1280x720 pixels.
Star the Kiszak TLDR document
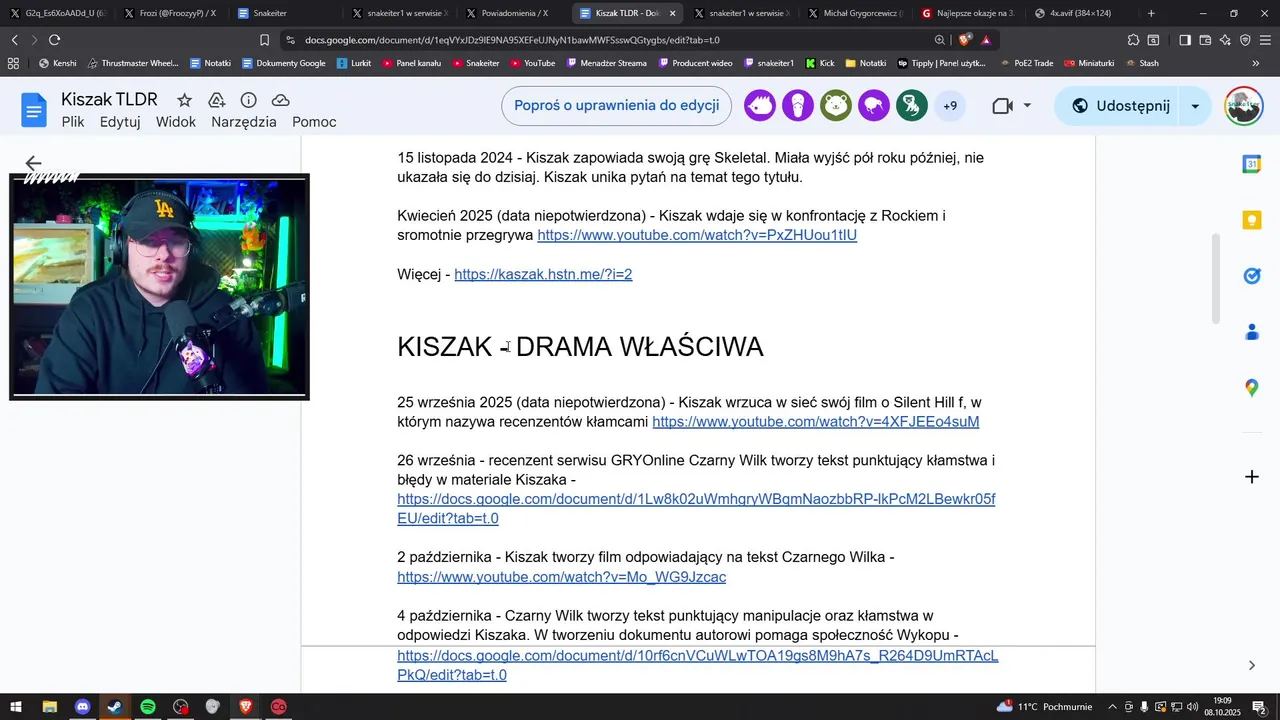[184, 100]
